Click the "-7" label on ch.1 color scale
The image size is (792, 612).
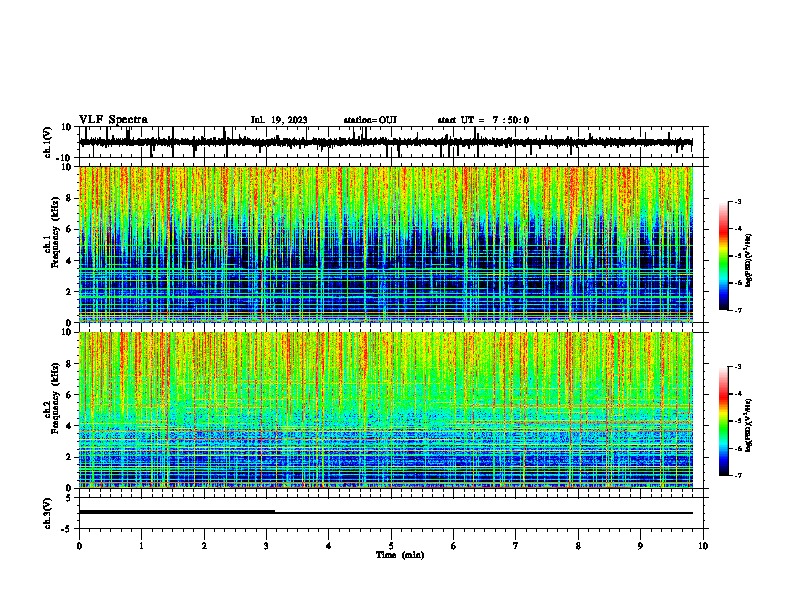738,310
